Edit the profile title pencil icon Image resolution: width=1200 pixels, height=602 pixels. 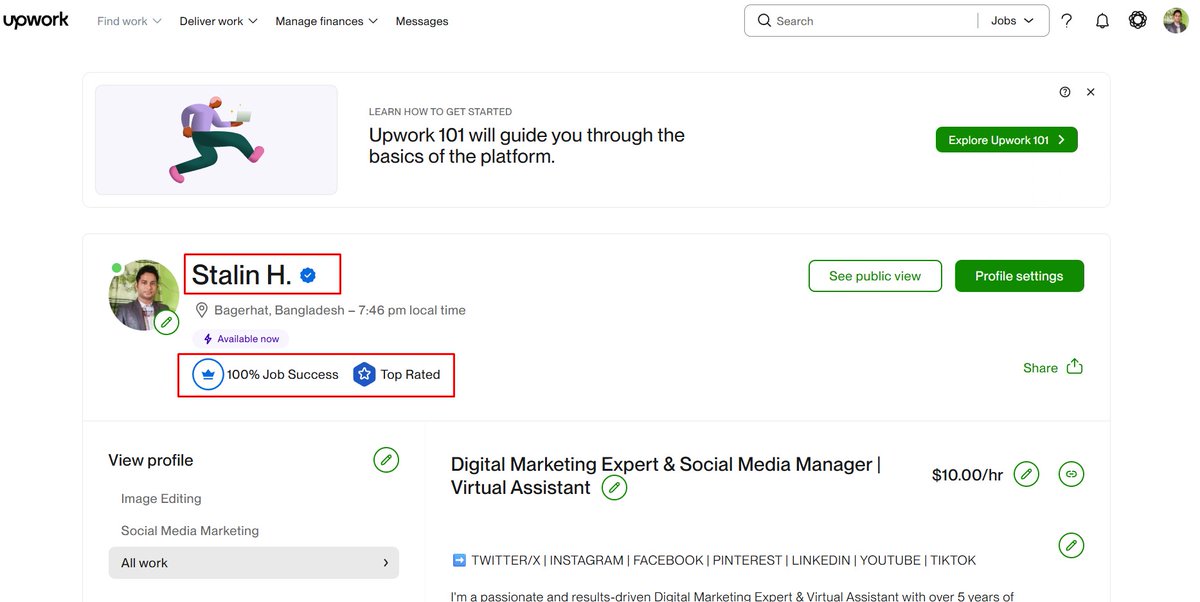point(614,488)
